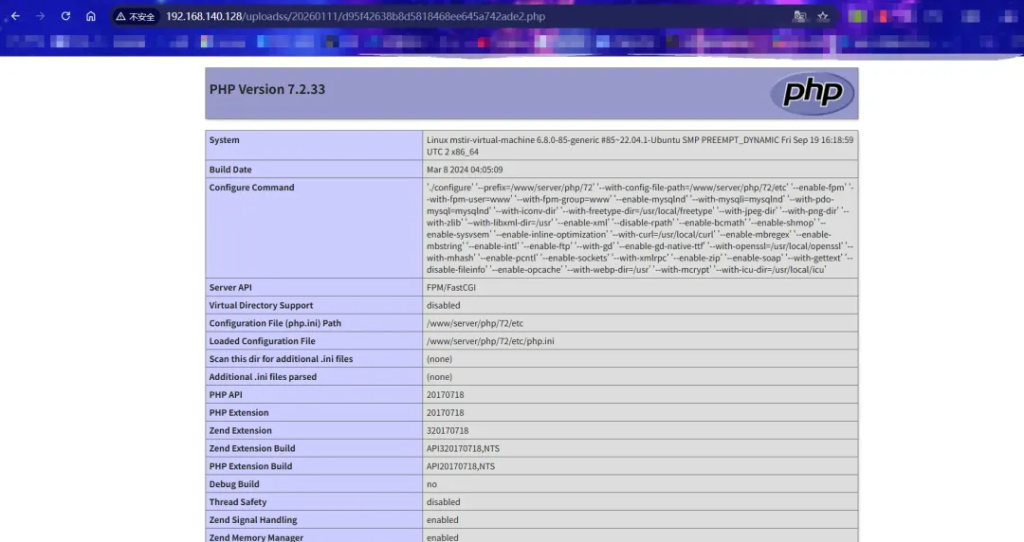Click the Build Date value Mar 8 2024
Viewport: 1024px width, 542px height.
464,170
